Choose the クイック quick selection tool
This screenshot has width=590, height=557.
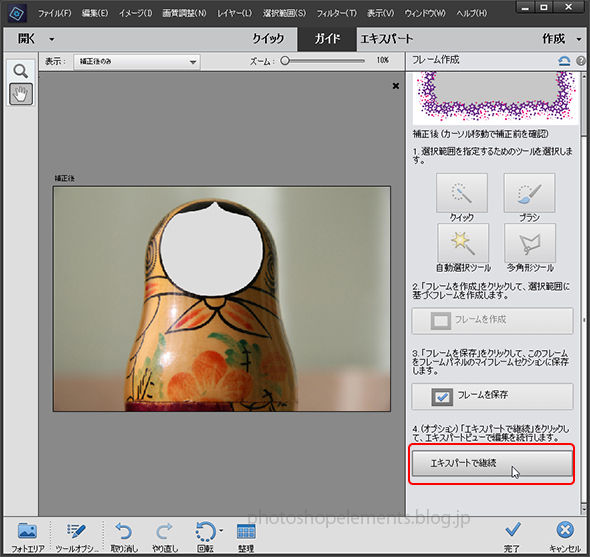pos(462,193)
